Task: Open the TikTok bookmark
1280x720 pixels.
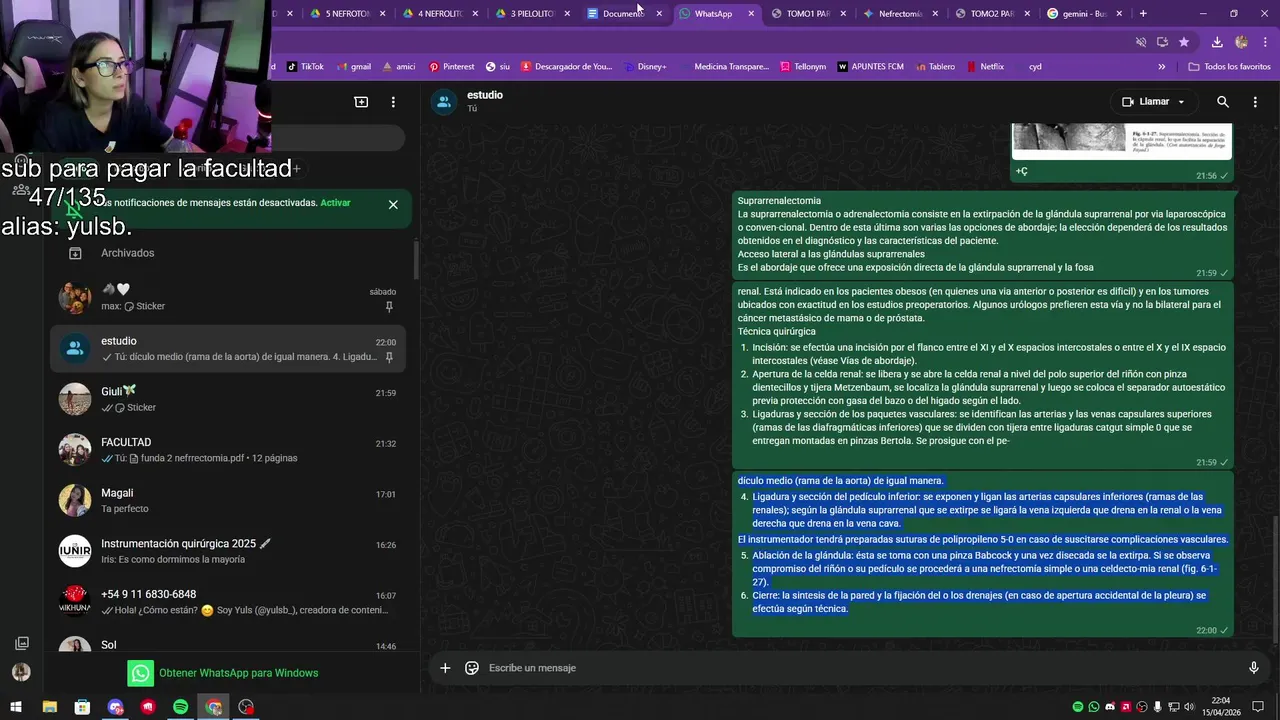Action: coord(305,67)
